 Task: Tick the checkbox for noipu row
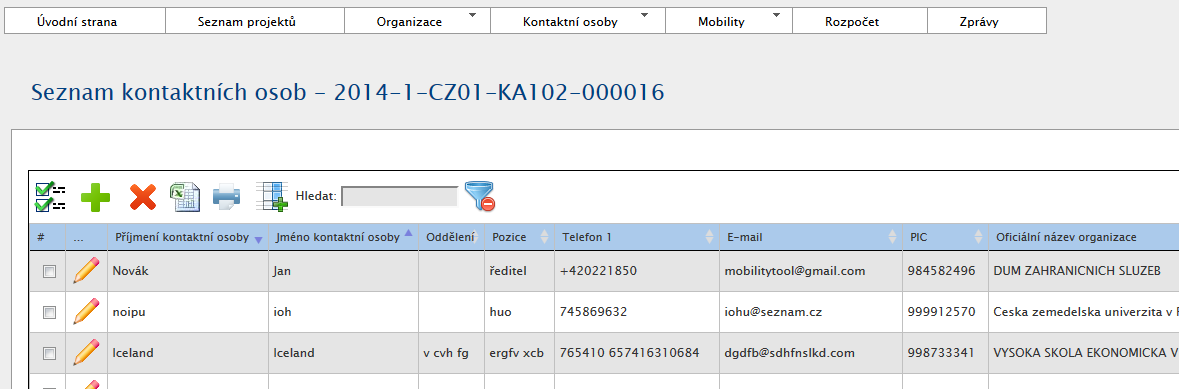(49, 312)
